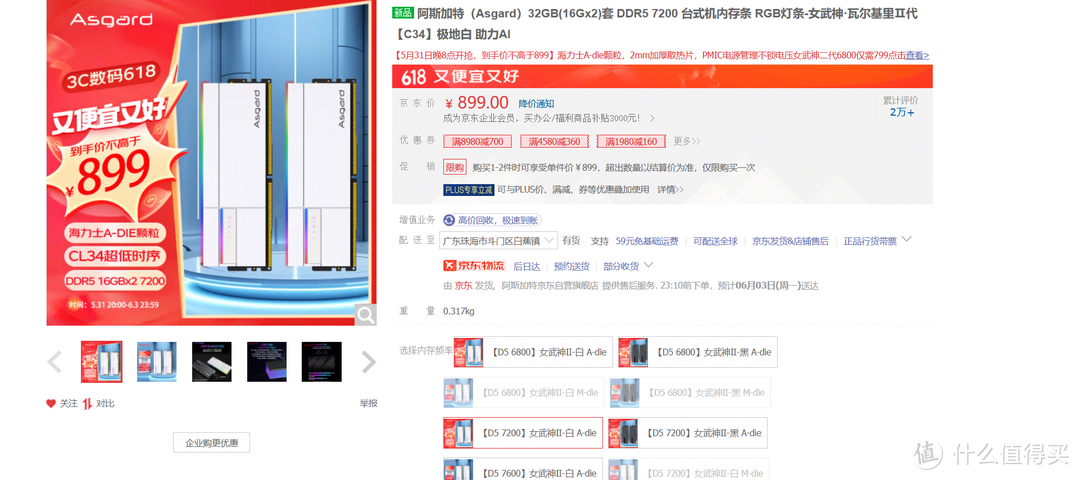The width and height of the screenshot is (1080, 480).
Task: Select fifth dark thumbnail
Action: click(322, 362)
